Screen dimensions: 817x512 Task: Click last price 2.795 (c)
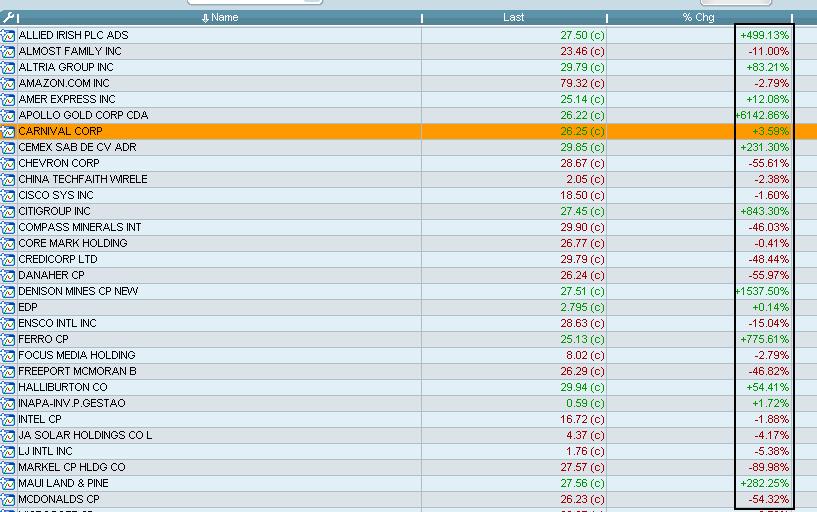(x=583, y=307)
